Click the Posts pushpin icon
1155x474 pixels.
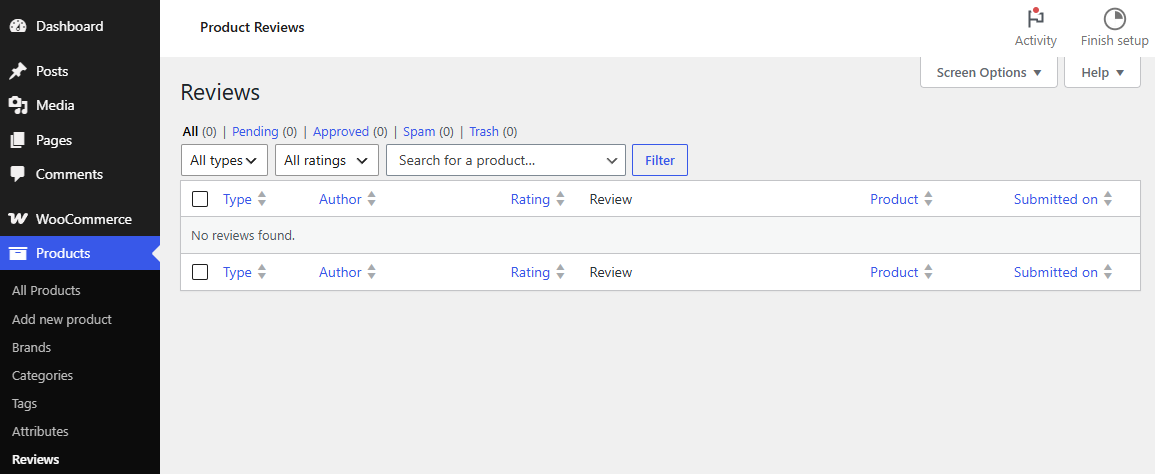click(18, 71)
